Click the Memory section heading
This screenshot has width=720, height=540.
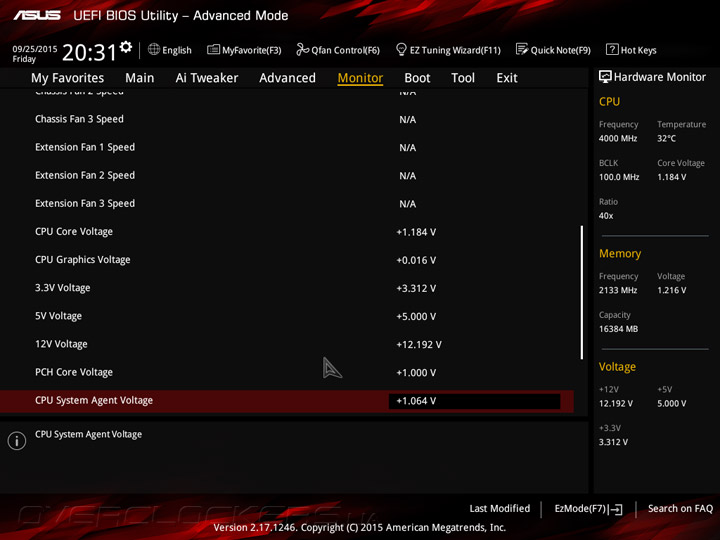tap(620, 253)
